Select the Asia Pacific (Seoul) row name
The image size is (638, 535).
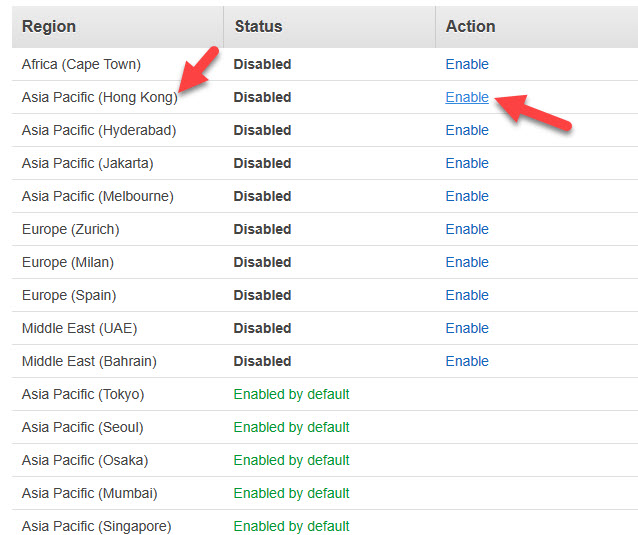click(x=83, y=427)
